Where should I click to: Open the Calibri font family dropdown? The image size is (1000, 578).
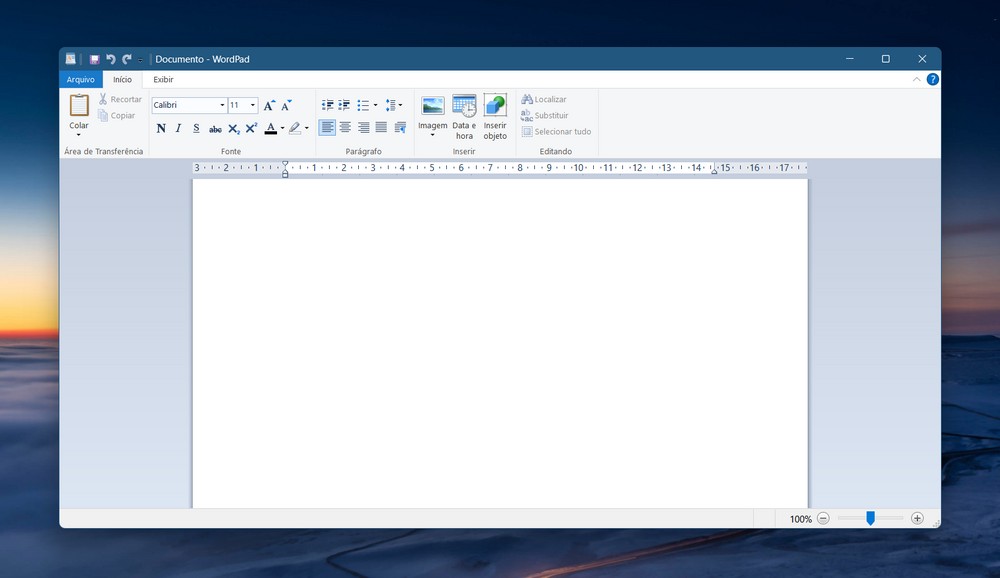[222, 105]
